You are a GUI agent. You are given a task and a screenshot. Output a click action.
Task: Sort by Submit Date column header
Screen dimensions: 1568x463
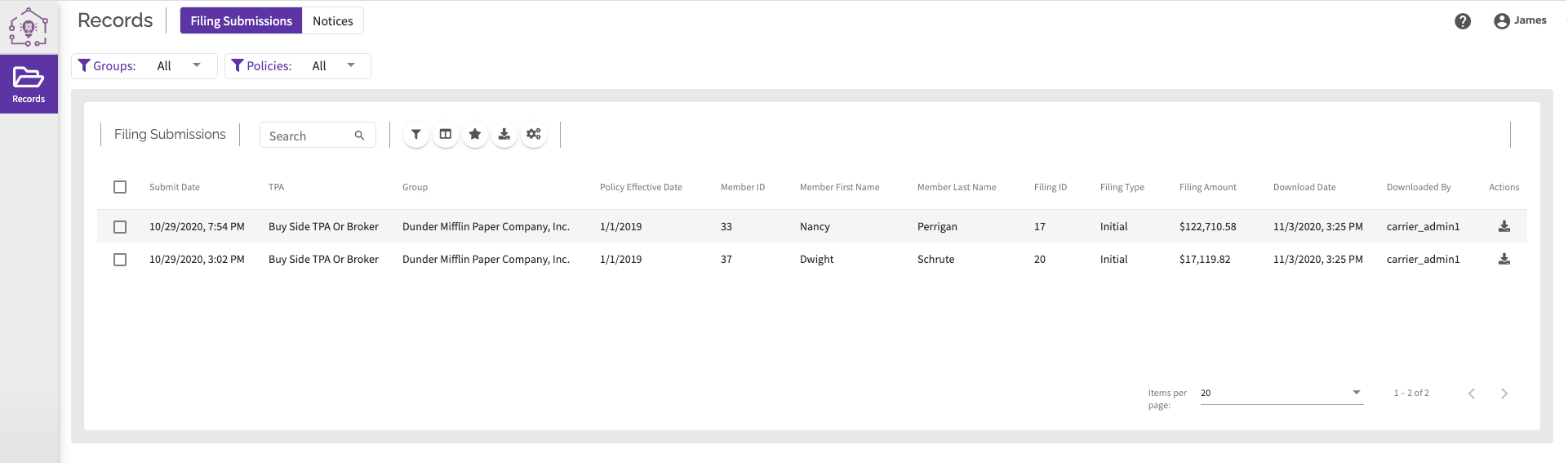click(x=175, y=187)
